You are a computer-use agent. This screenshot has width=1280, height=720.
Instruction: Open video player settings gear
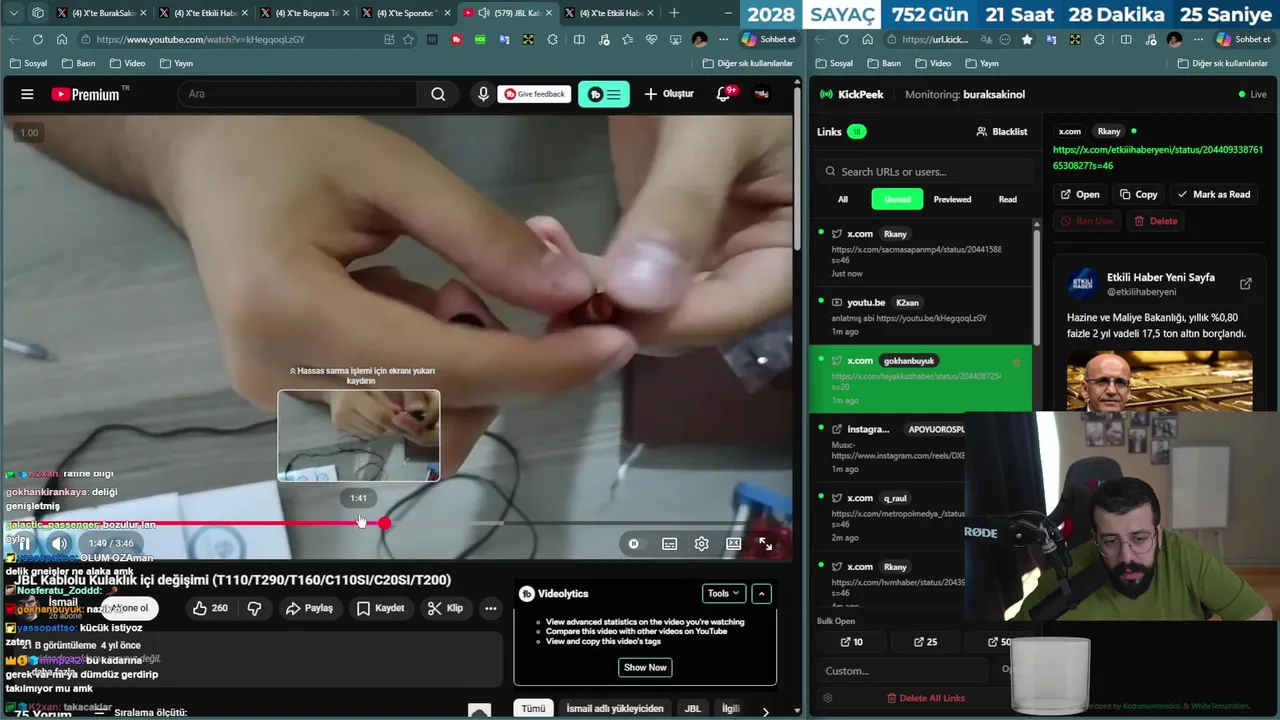click(x=701, y=544)
